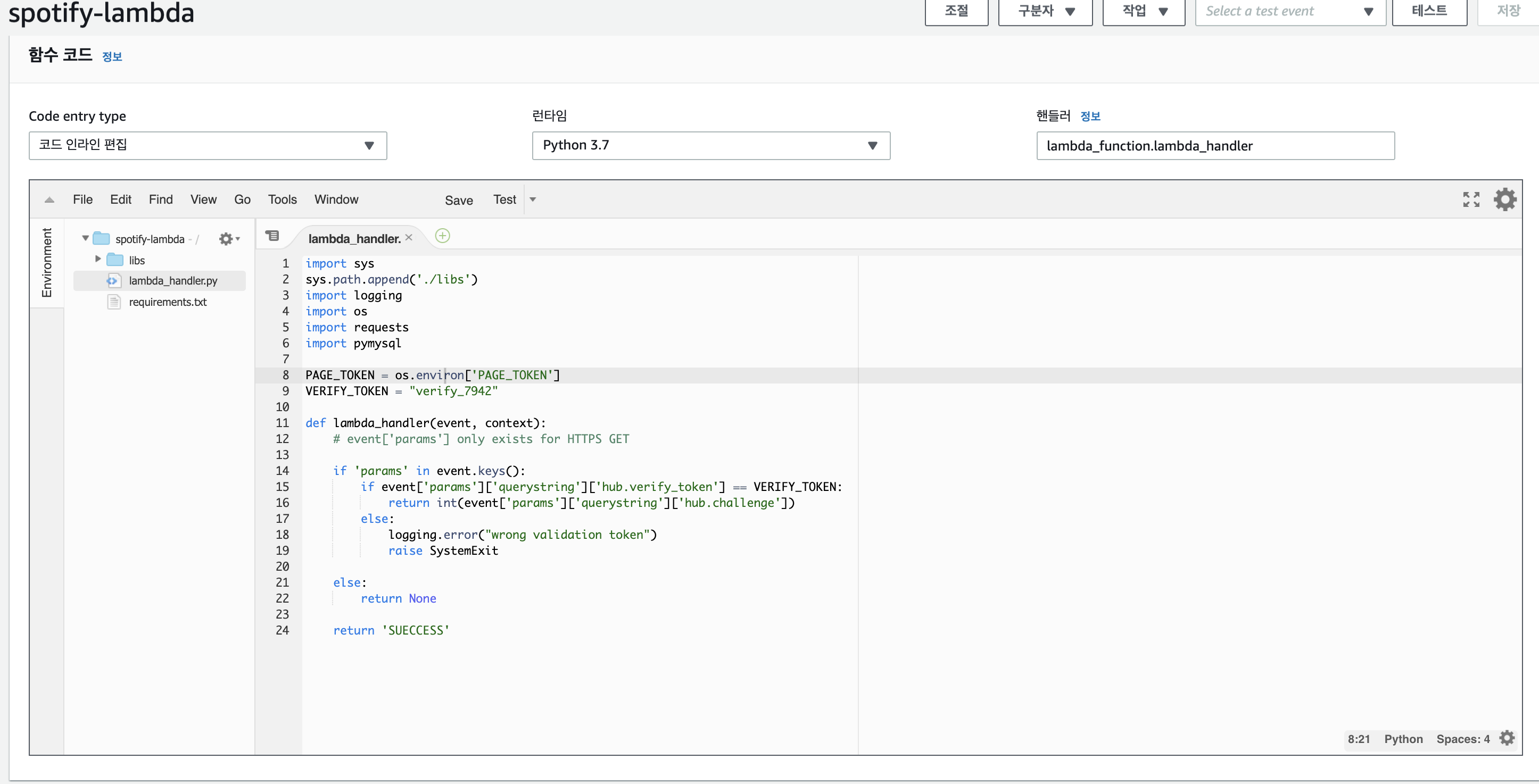1539x784 pixels.
Task: Open the Window menu
Action: (336, 199)
